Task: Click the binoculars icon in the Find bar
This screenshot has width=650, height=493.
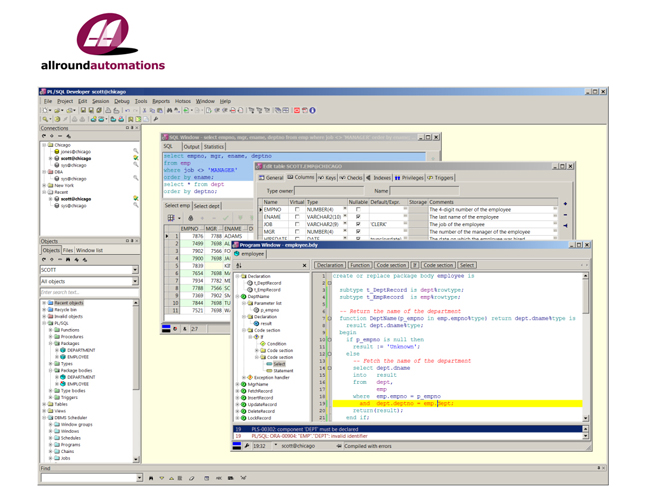Action: click(151, 478)
